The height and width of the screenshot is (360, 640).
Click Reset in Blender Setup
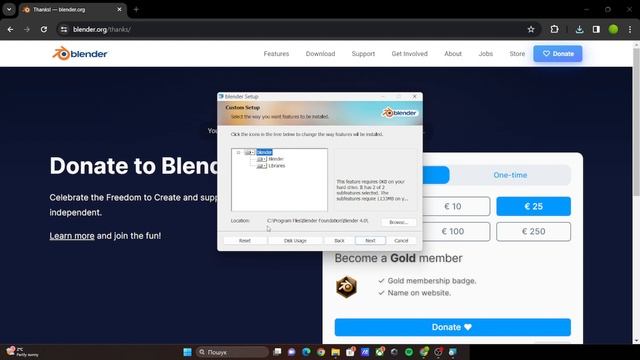[245, 241]
